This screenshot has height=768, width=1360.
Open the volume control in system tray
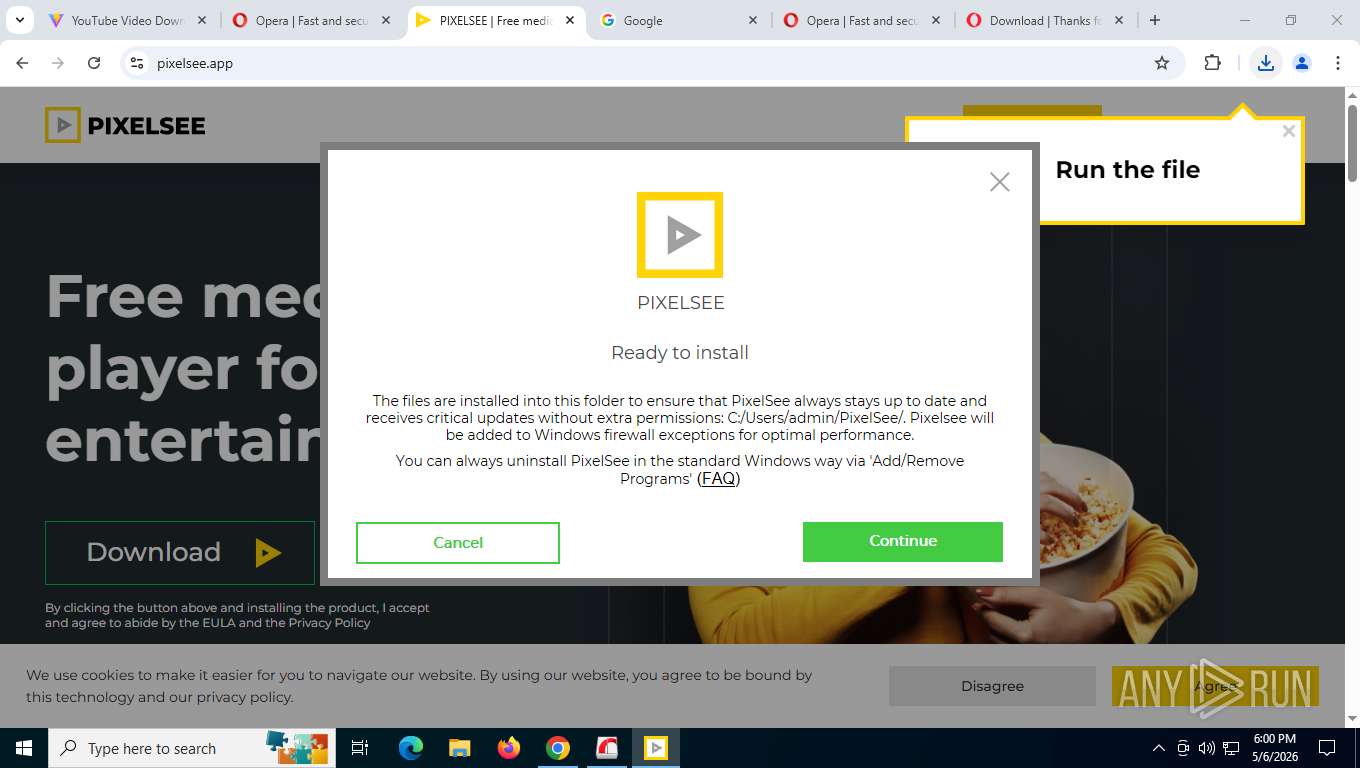1207,748
